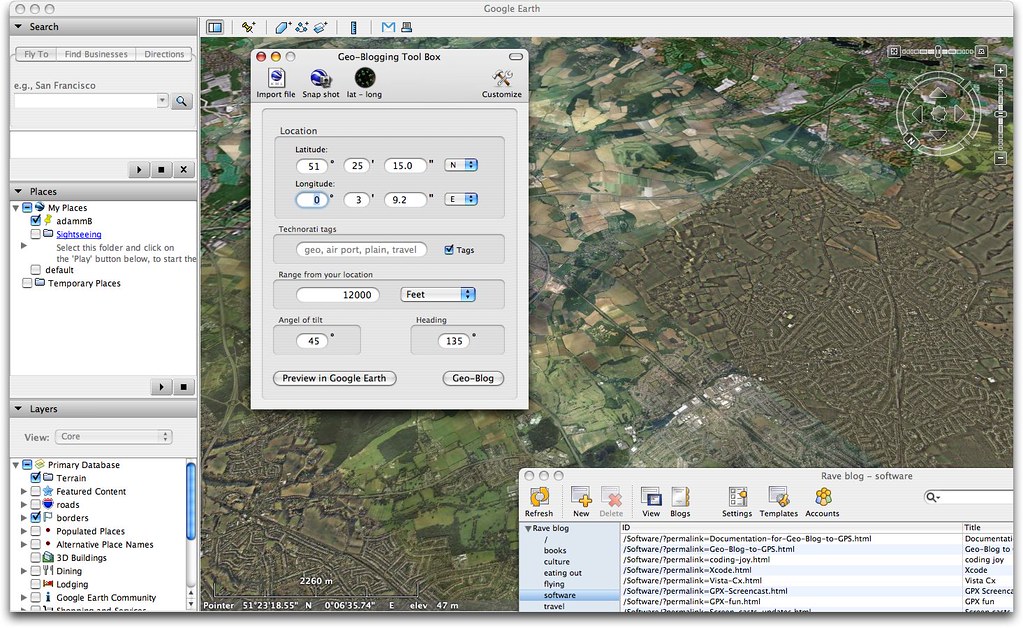Viewport: 1023px width, 628px height.
Task: Select the books category in Rave blog
Action: [555, 550]
